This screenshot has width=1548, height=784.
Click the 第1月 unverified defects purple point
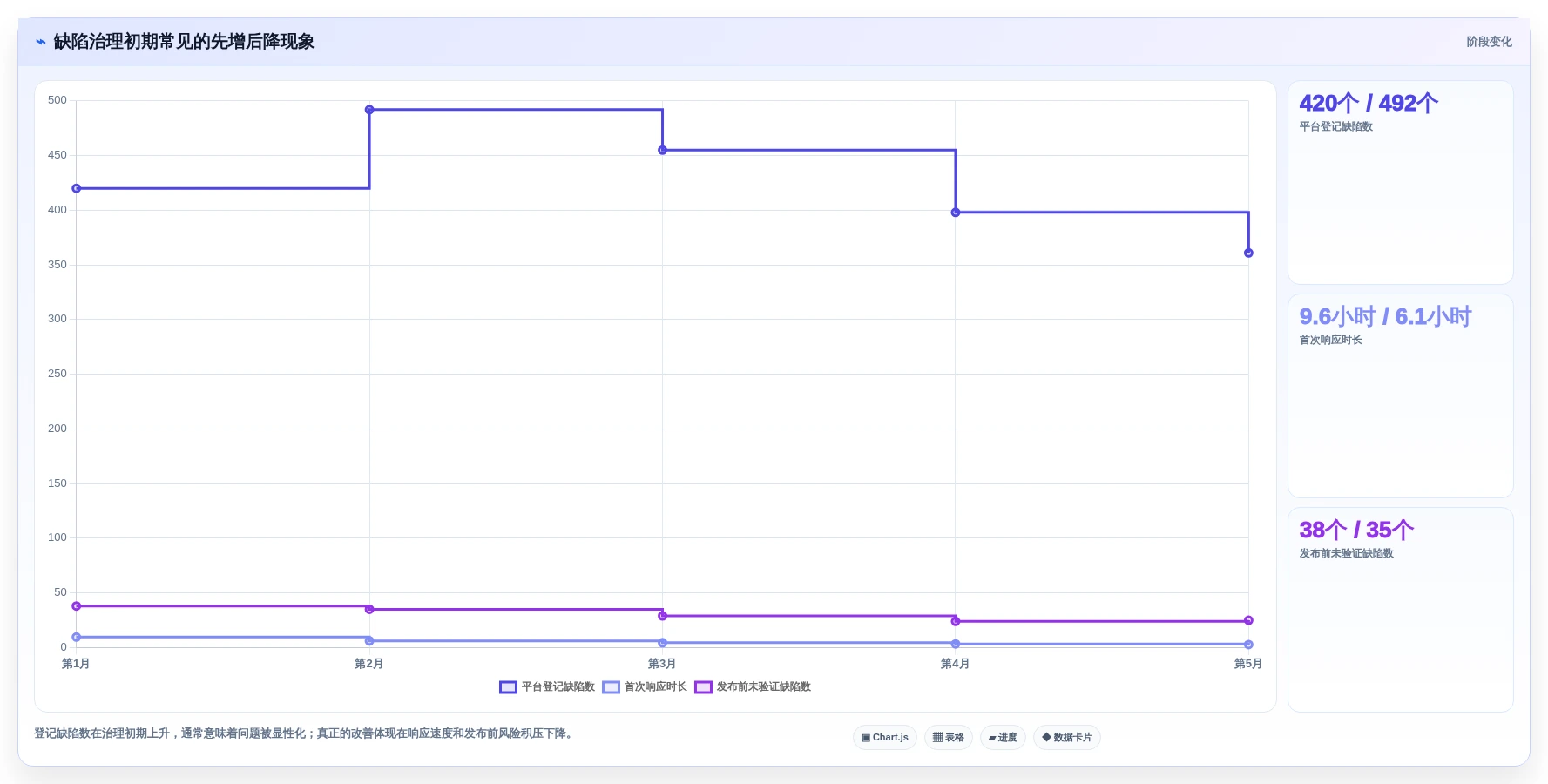[x=77, y=606]
